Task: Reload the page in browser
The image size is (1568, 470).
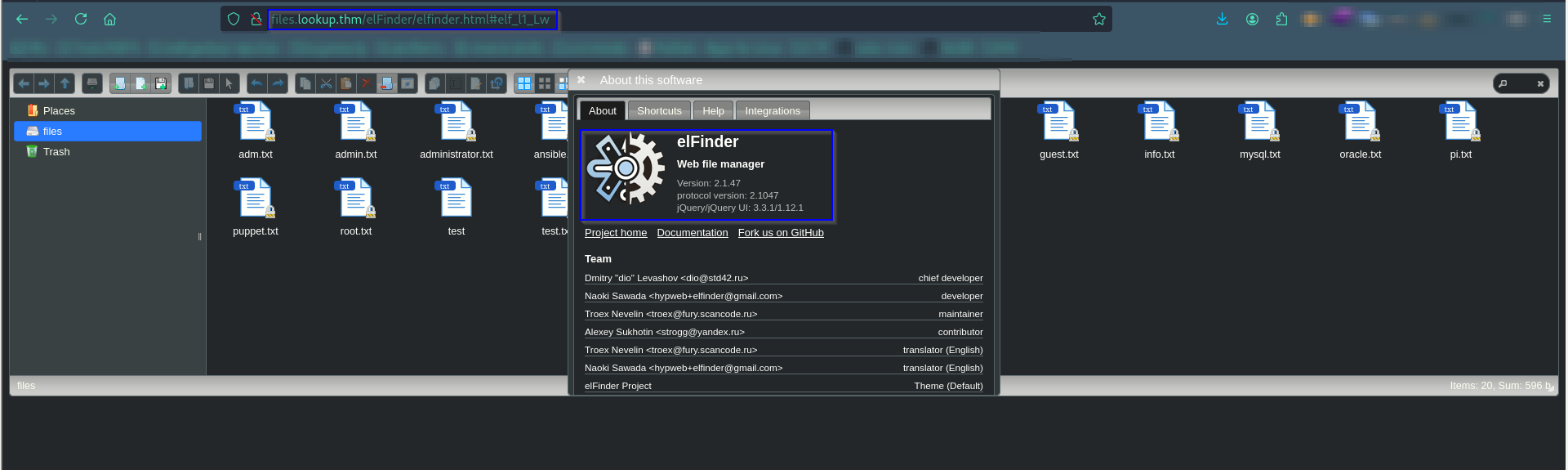Action: [81, 19]
